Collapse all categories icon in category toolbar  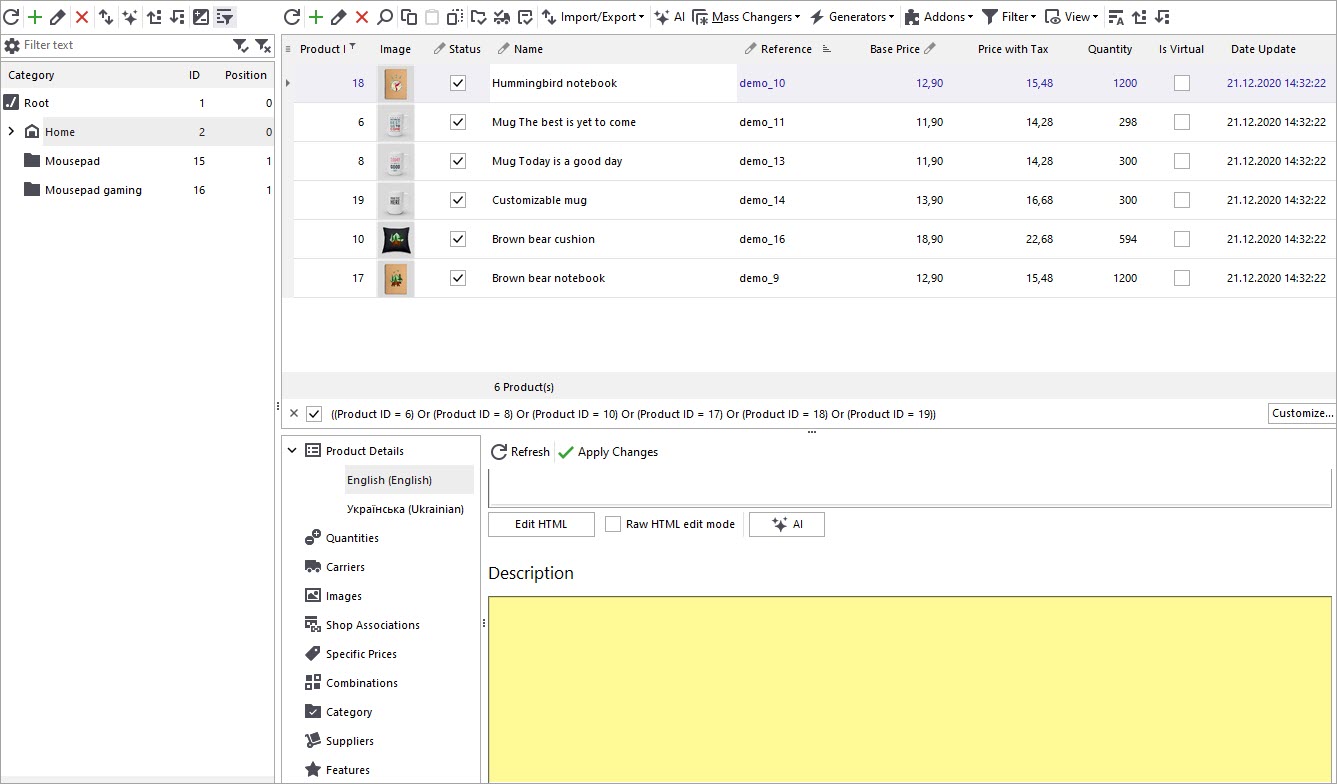click(x=177, y=17)
